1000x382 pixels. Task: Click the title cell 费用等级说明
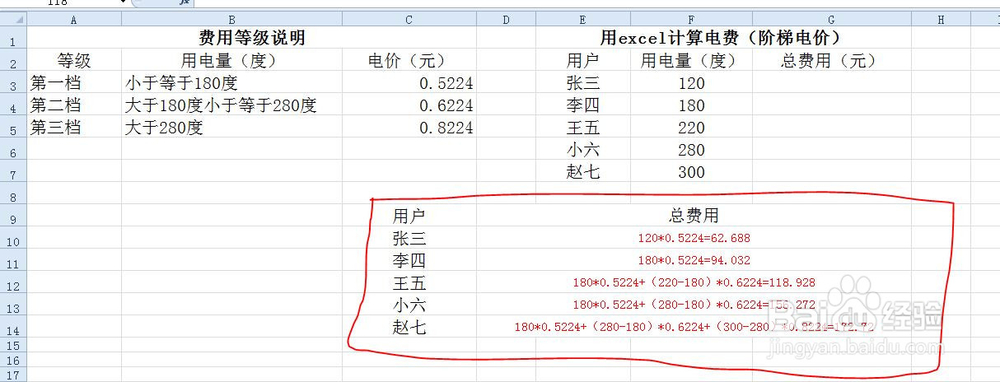pyautogui.click(x=252, y=38)
